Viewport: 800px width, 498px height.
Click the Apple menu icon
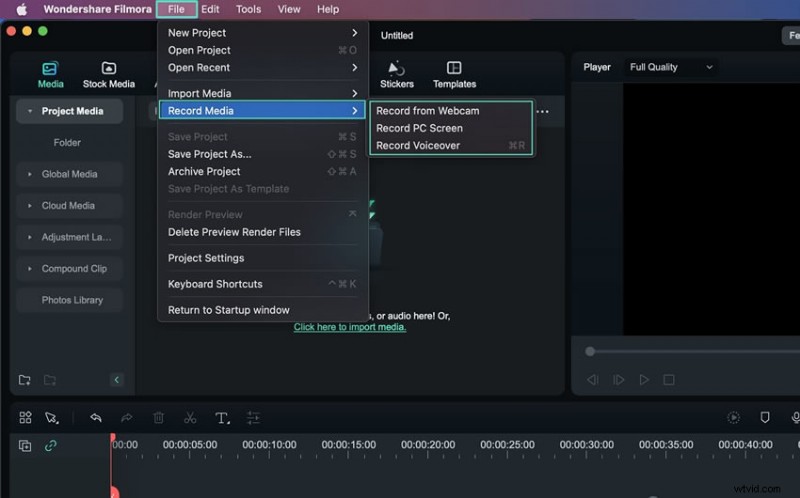click(x=21, y=9)
